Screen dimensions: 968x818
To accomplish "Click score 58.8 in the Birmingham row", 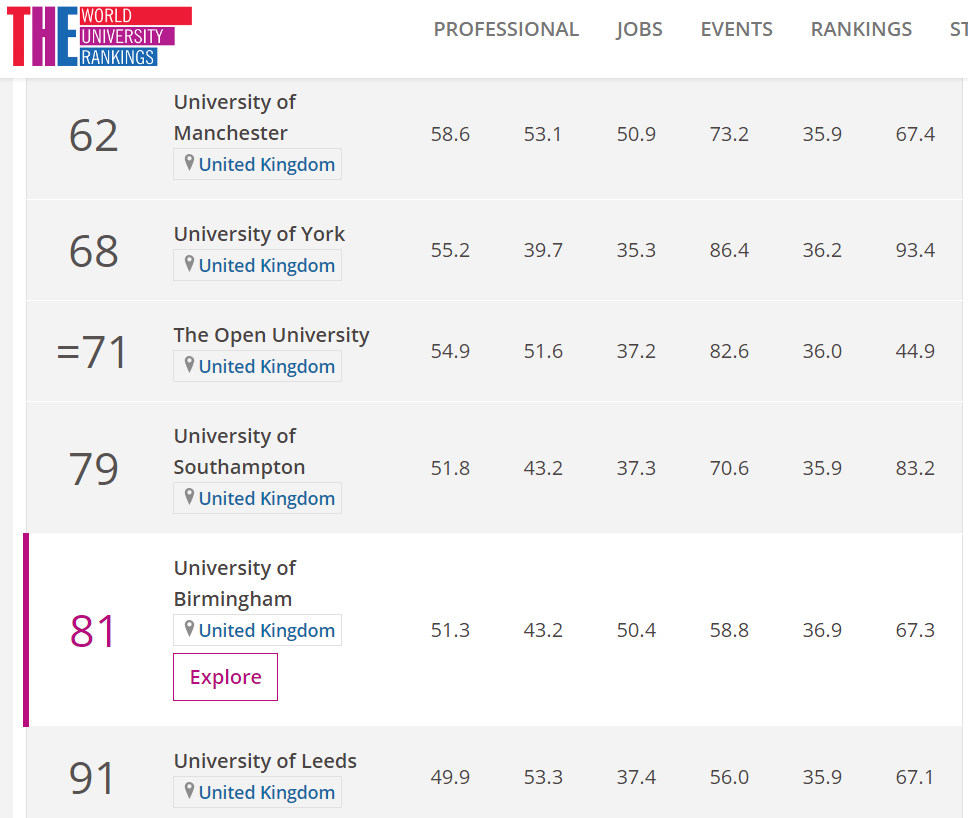I will (729, 630).
